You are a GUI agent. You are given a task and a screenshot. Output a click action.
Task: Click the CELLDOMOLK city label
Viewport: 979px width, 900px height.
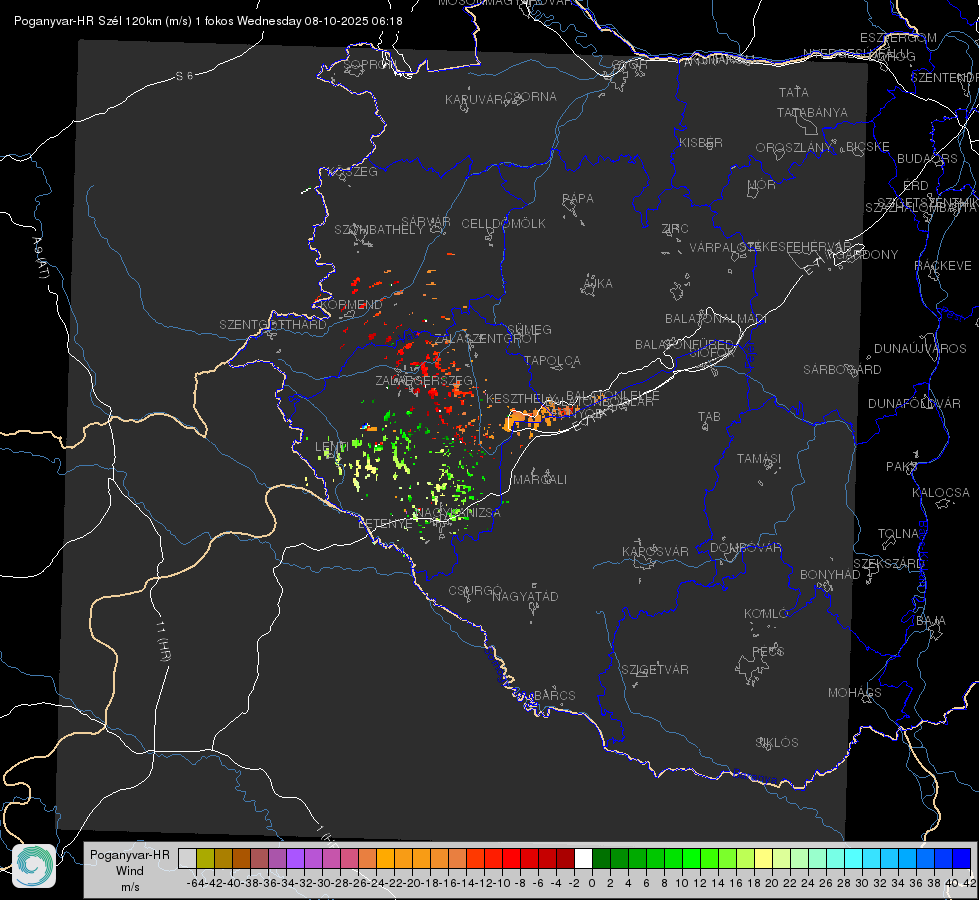tap(503, 224)
